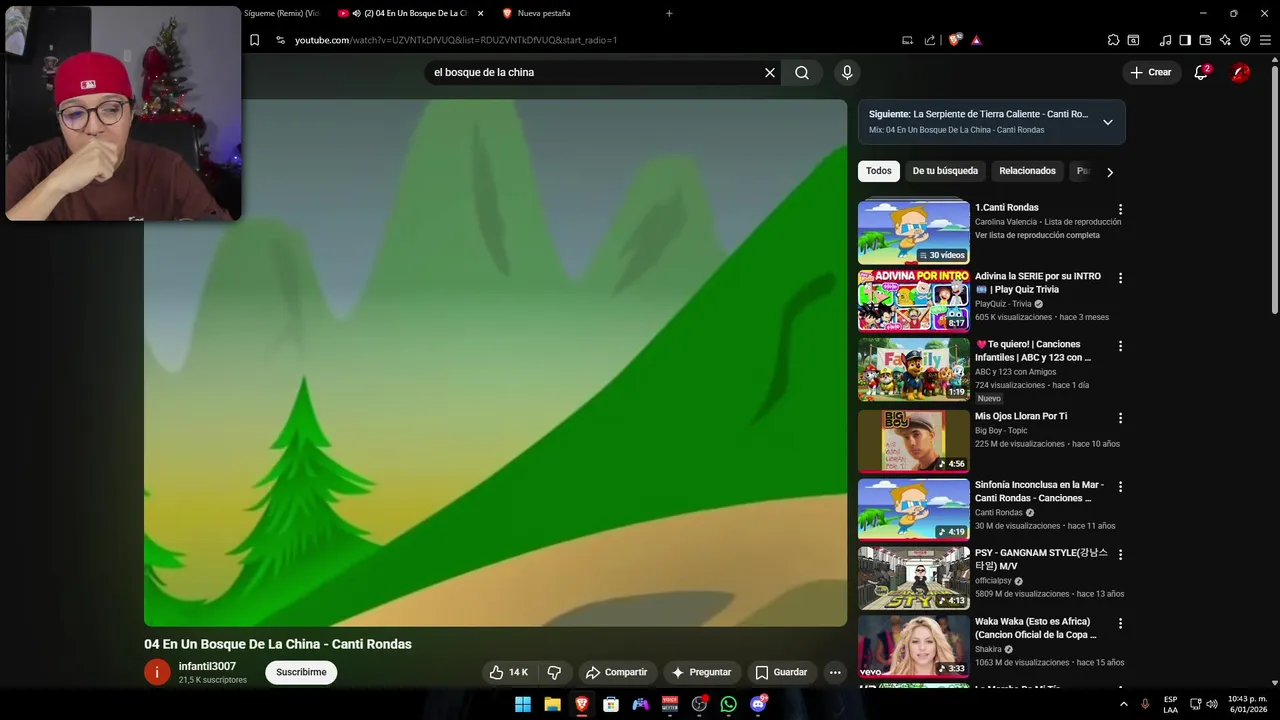Image resolution: width=1280 pixels, height=720 pixels.
Task: Open Brave Shields lion icon
Action: pyautogui.click(x=955, y=40)
